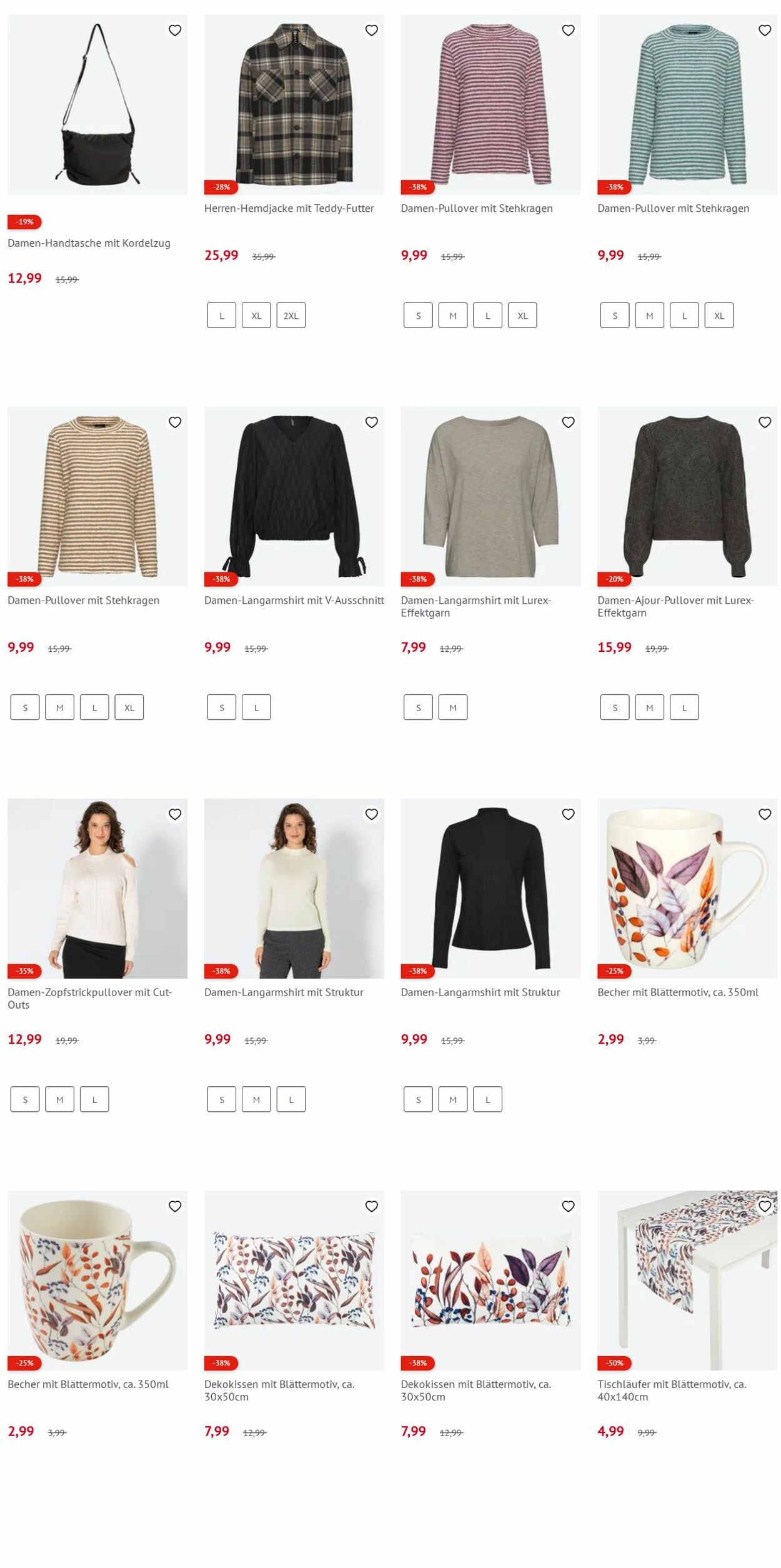
Task: Open the beige striped Pullover product image
Action: click(97, 496)
